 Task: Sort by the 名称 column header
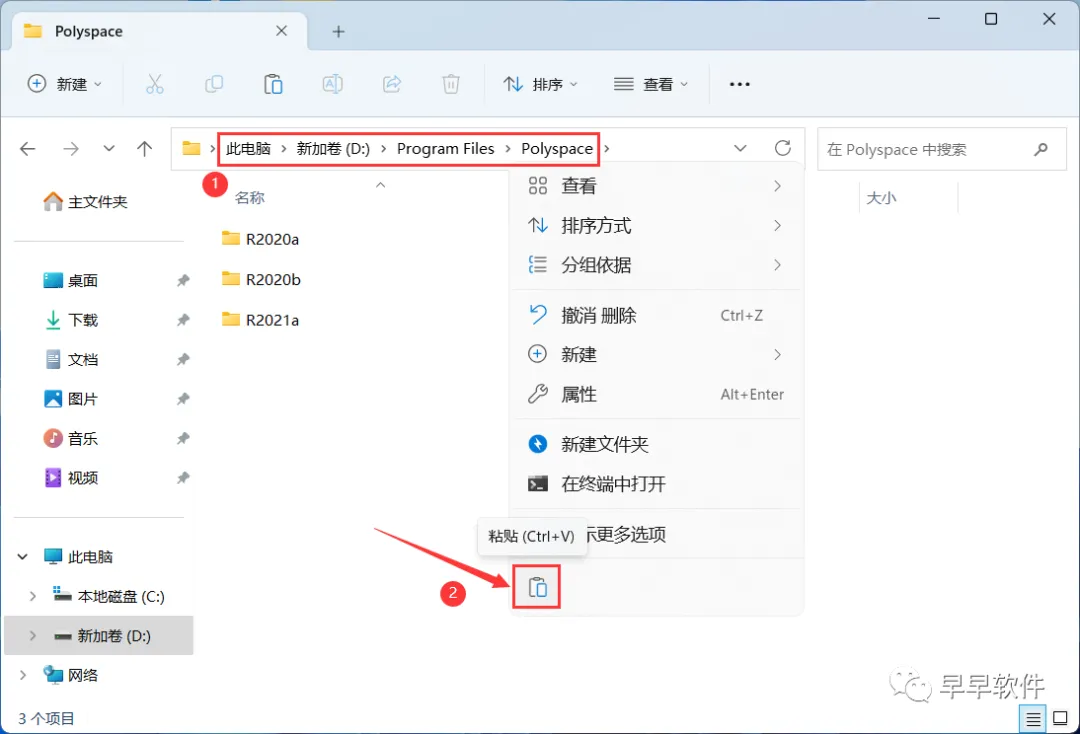point(249,198)
